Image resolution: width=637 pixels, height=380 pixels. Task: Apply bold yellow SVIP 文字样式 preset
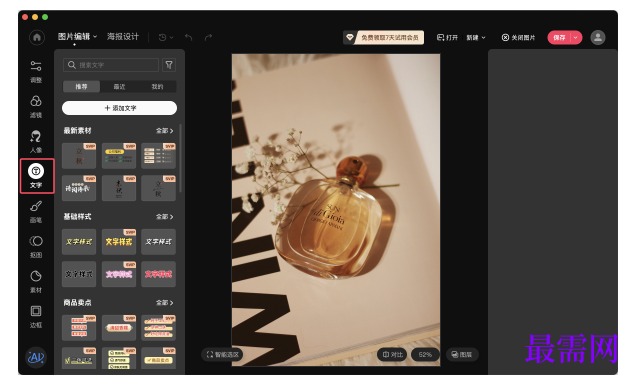coord(119,242)
